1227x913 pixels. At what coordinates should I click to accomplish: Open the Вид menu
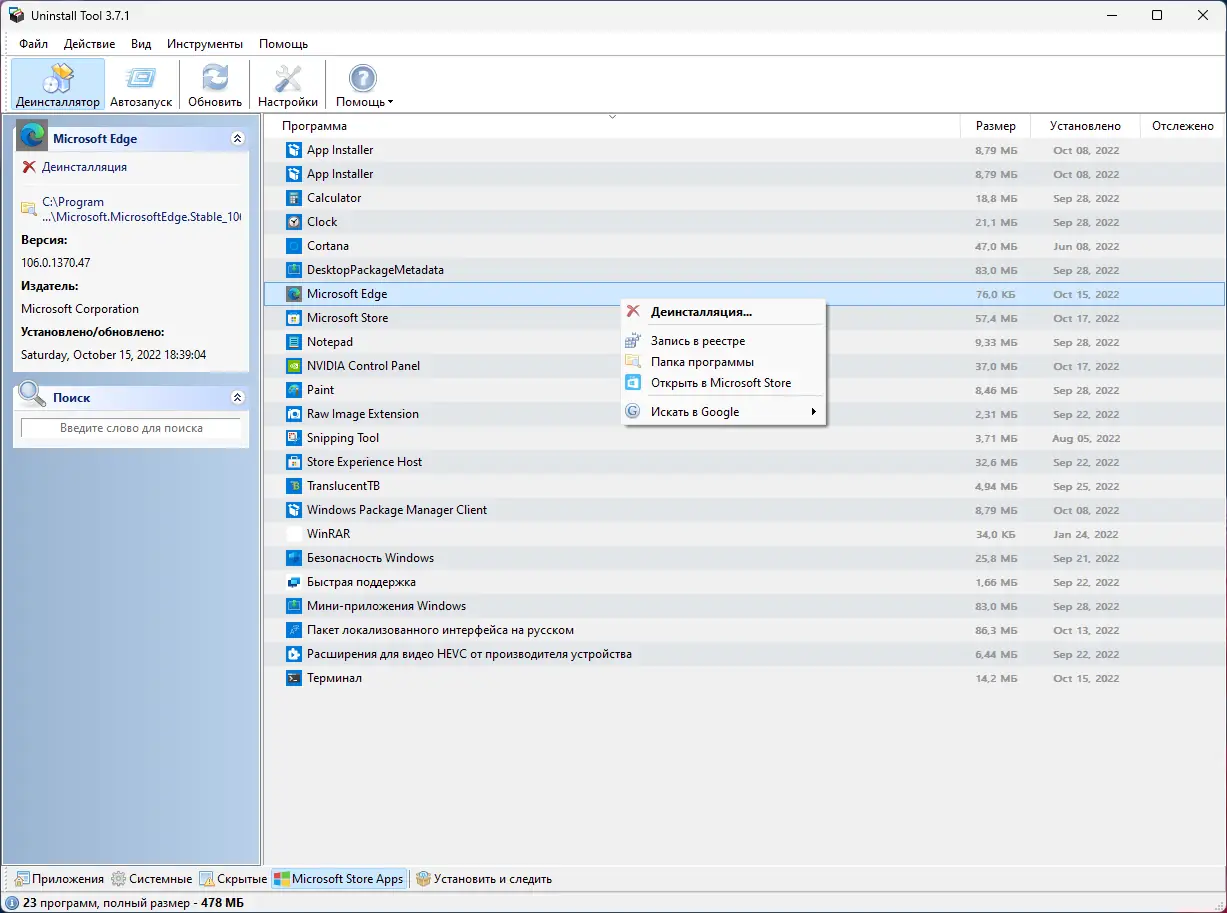tap(141, 44)
